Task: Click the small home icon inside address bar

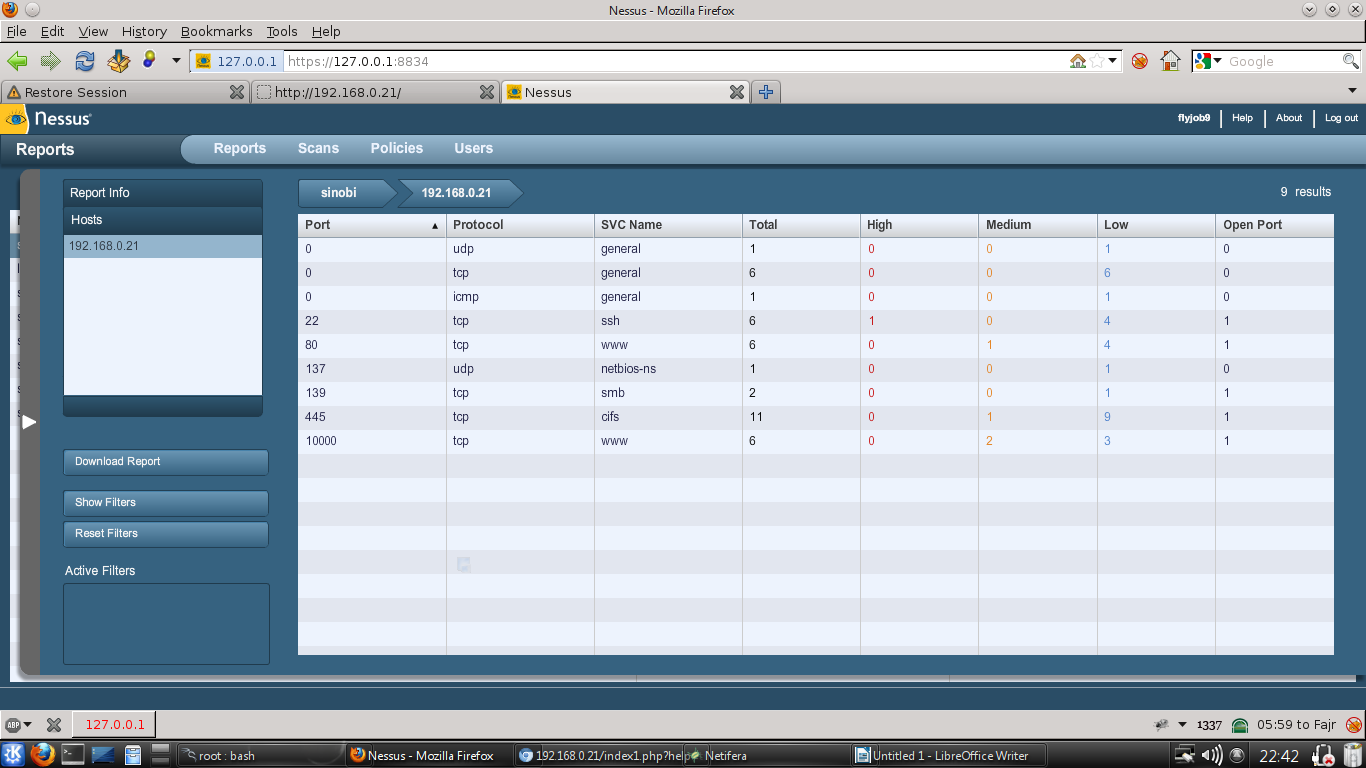Action: (x=1078, y=61)
